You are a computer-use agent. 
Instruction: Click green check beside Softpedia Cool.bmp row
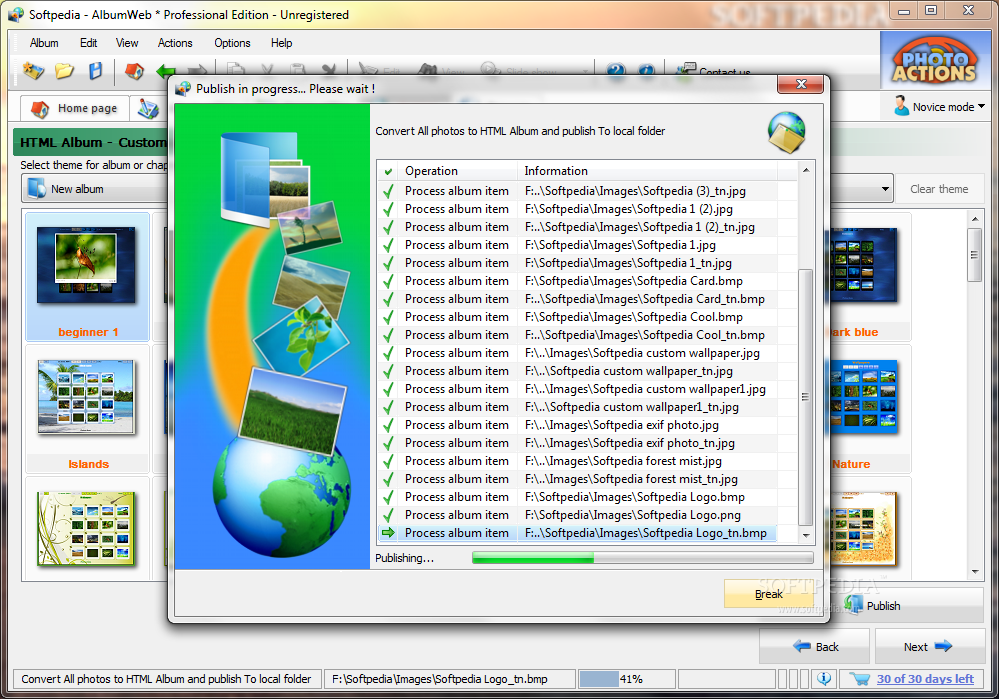(387, 317)
